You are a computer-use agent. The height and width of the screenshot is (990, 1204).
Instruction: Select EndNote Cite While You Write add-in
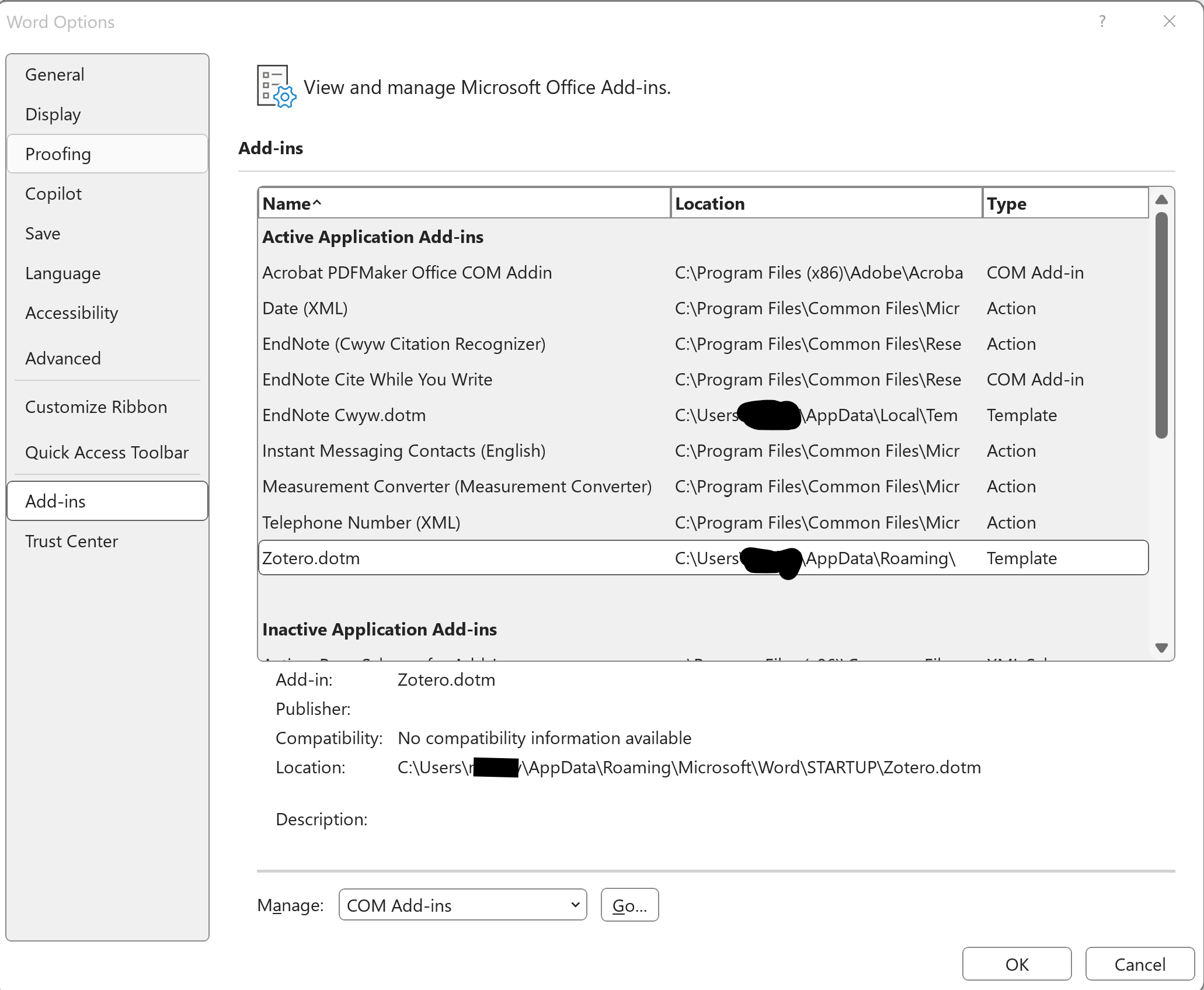377,380
